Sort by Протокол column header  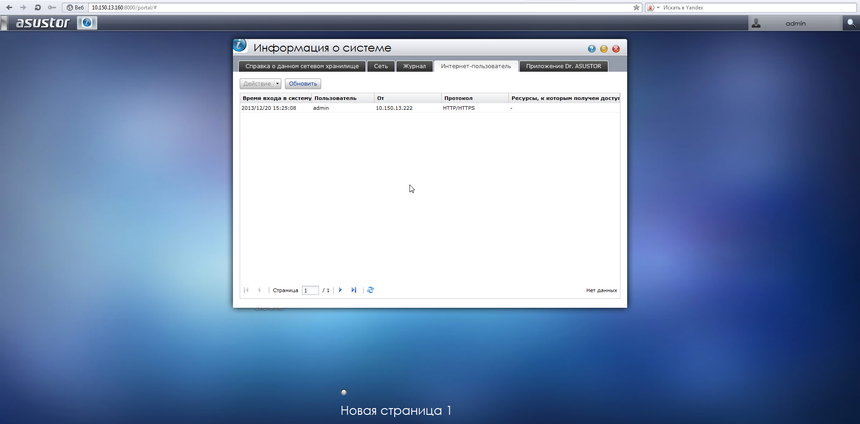(x=474, y=98)
